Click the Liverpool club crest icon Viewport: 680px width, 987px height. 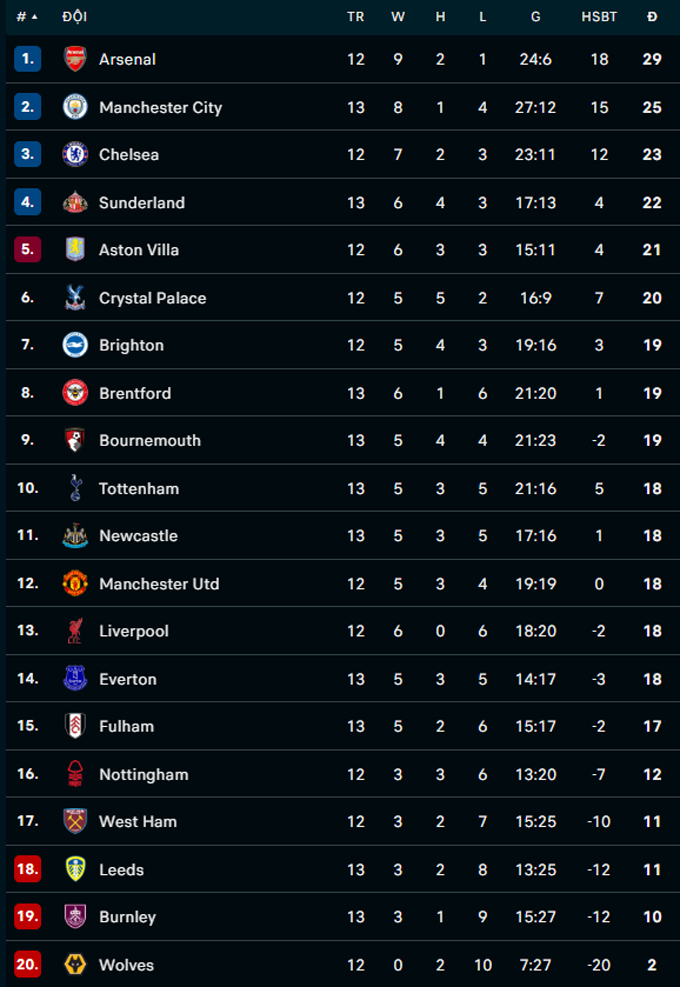75,631
